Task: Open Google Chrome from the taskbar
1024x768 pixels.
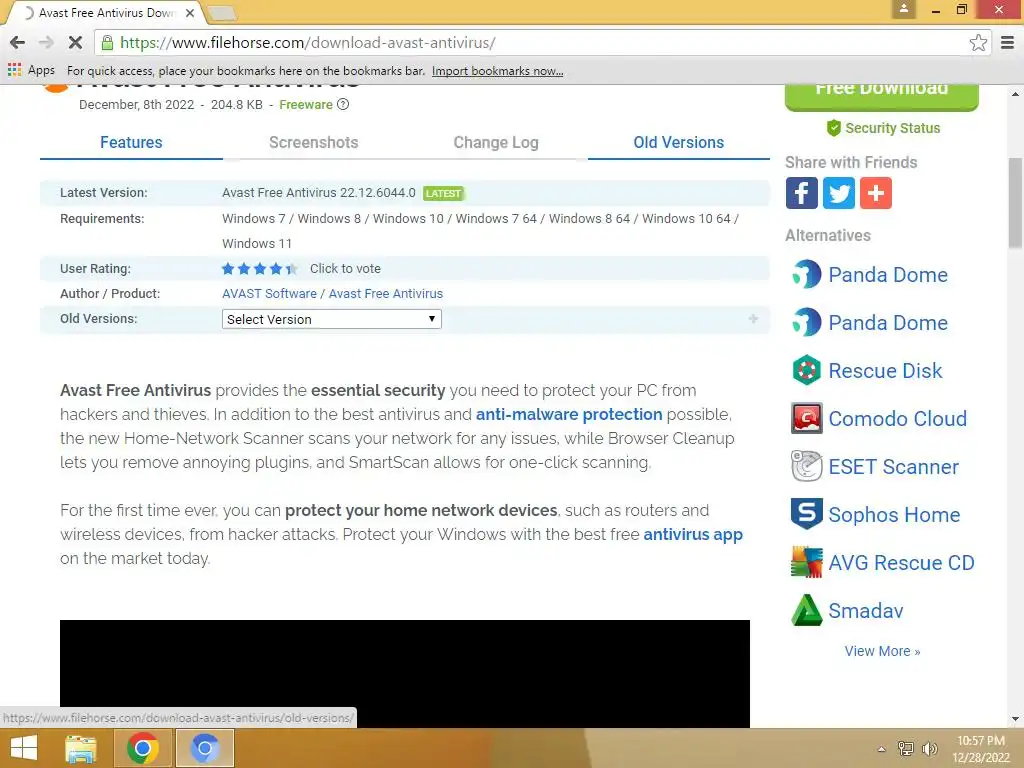Action: click(142, 748)
